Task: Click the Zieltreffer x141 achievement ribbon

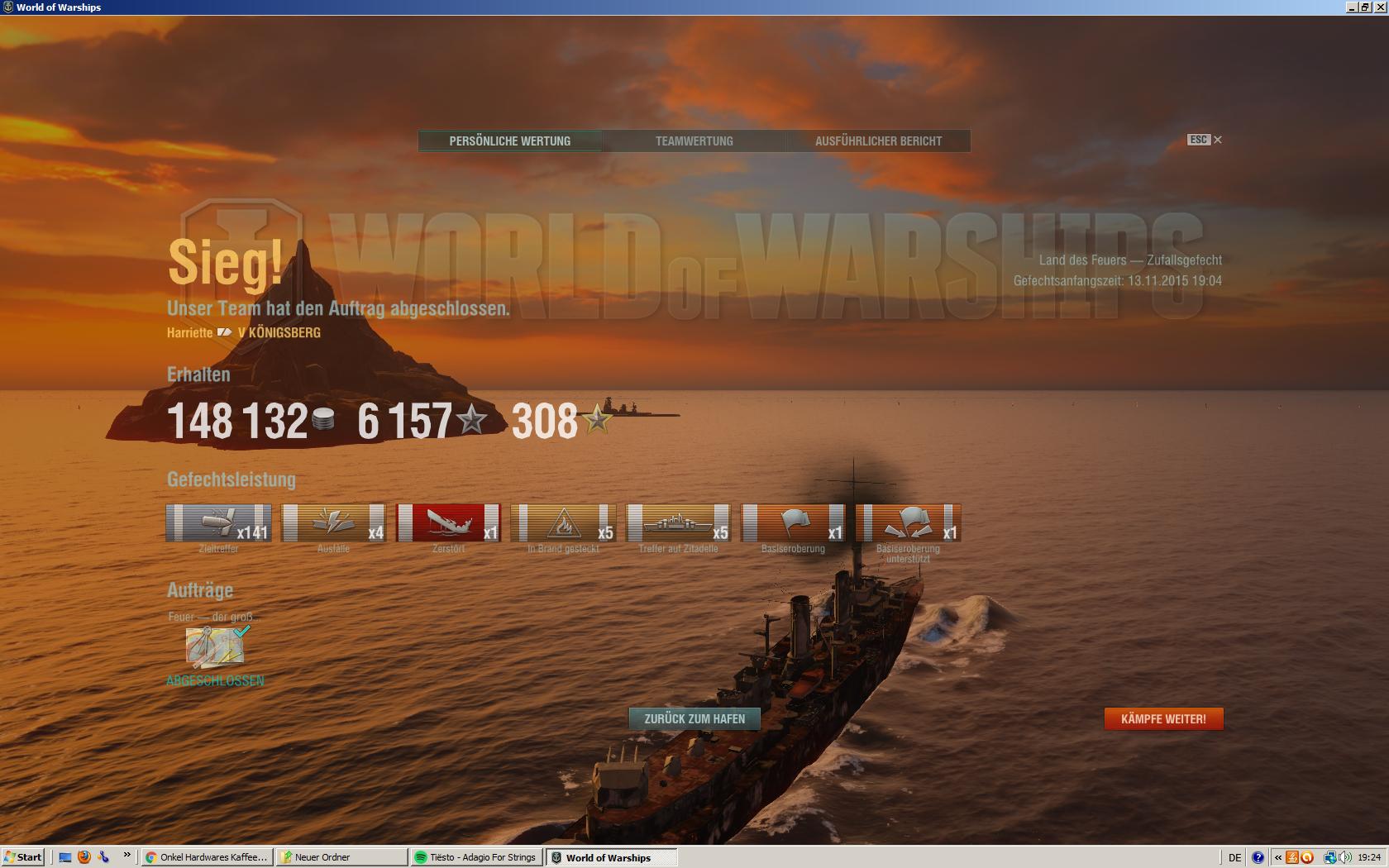Action: pos(217,522)
